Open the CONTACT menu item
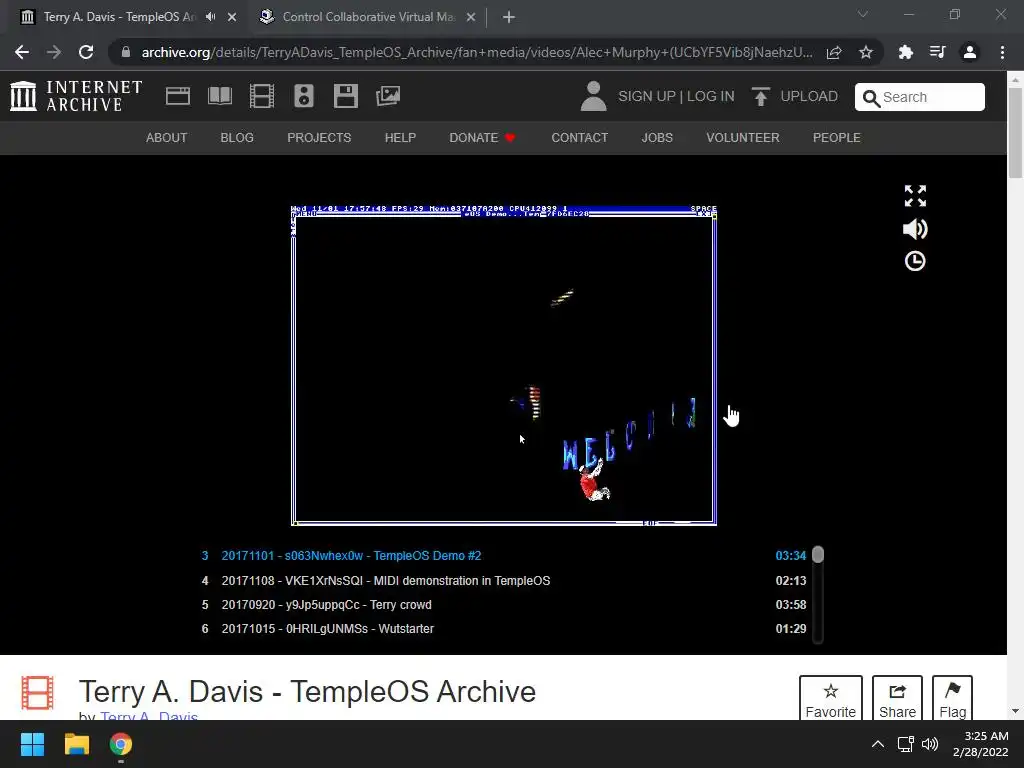Image resolution: width=1024 pixels, height=768 pixels. pos(579,138)
